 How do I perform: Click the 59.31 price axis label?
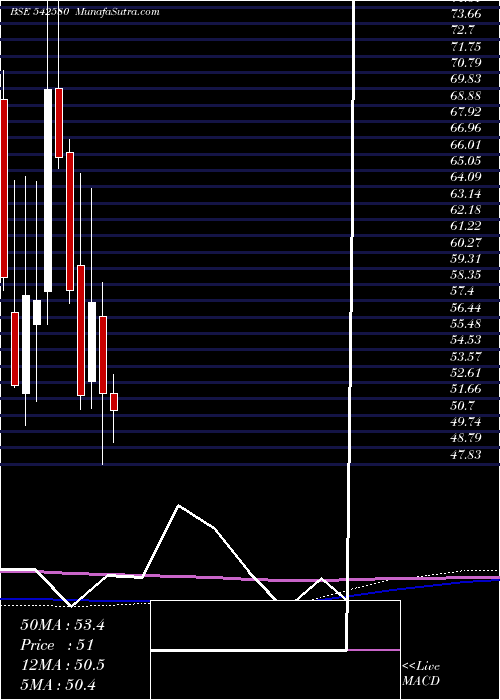(466, 259)
